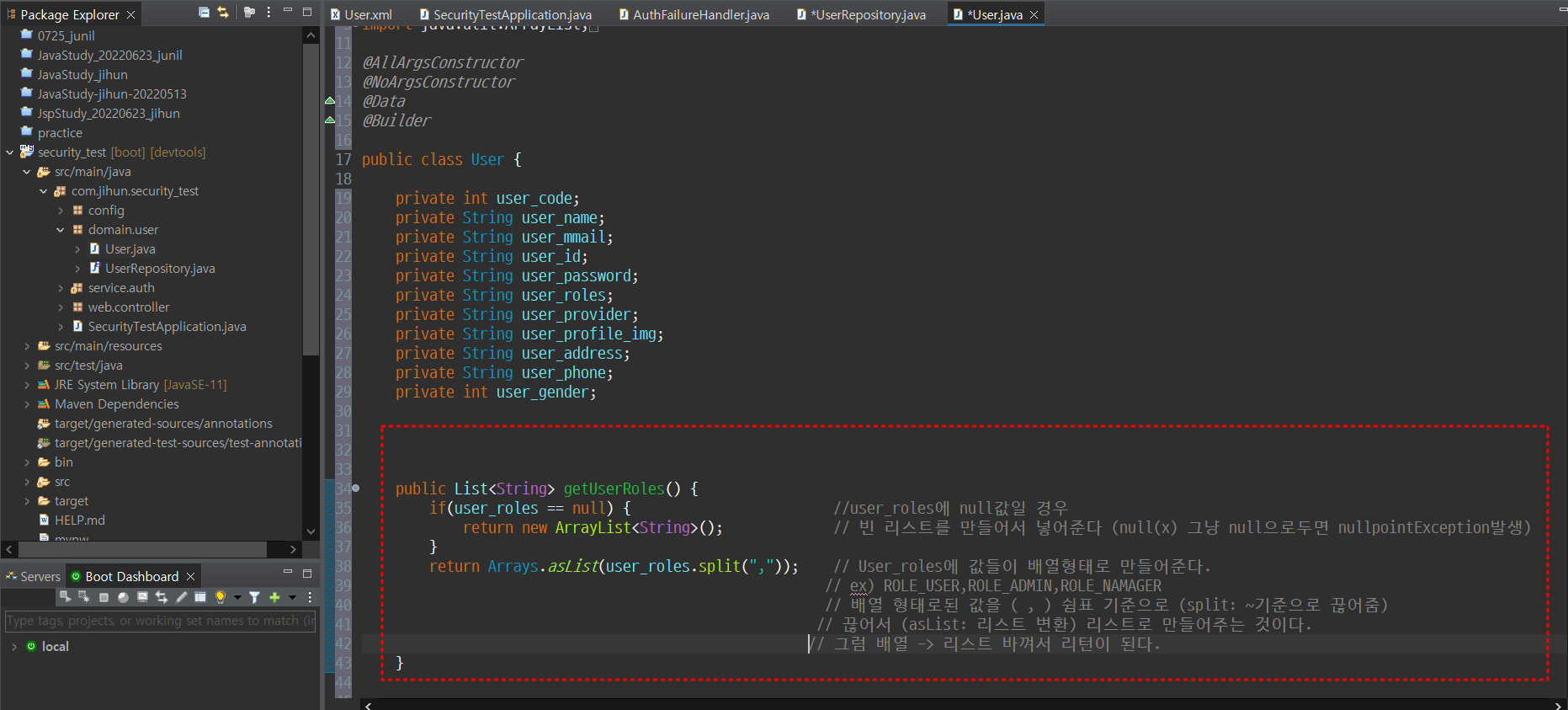Click the Boot Dashboard start/restart icon

[x=65, y=597]
